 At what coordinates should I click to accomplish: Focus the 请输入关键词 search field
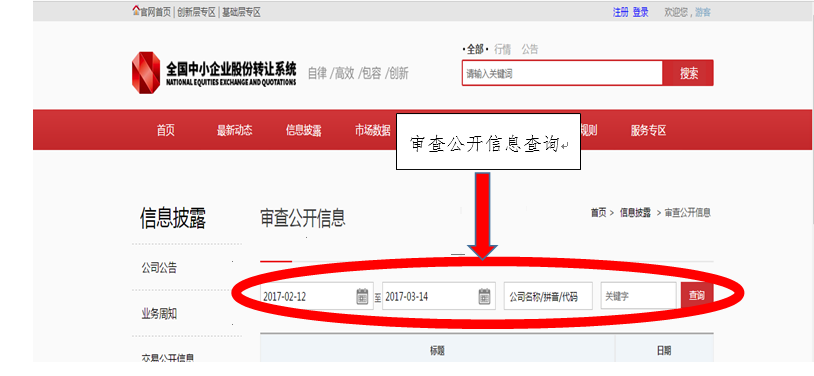pos(562,73)
